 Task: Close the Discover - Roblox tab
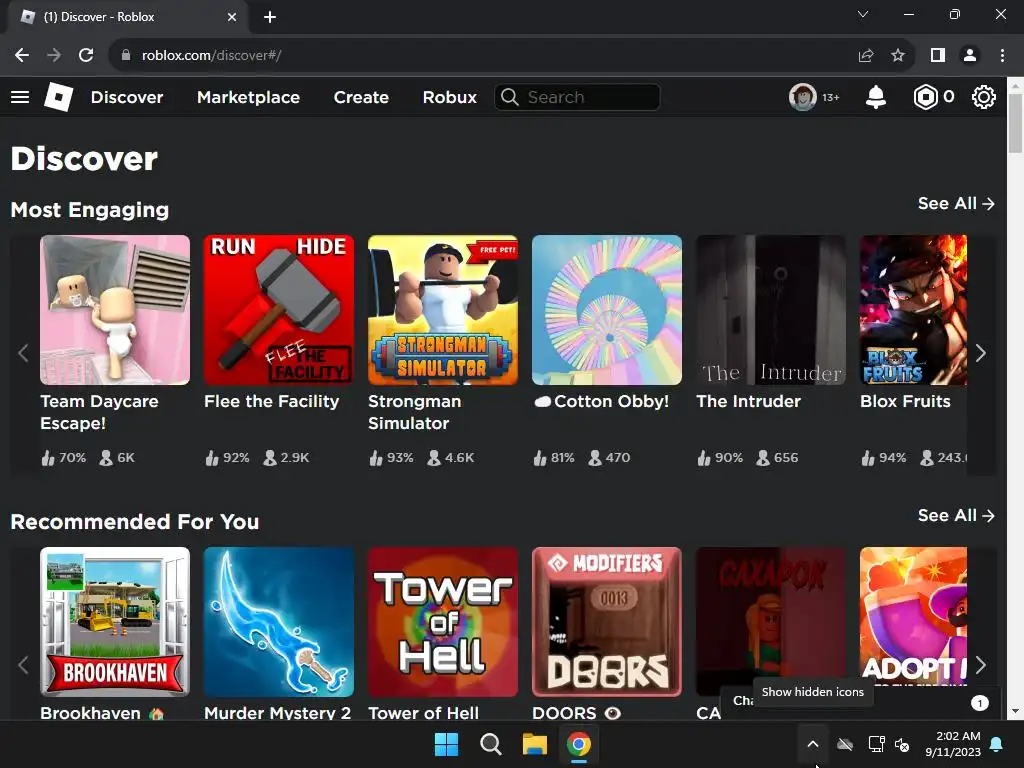tap(232, 17)
